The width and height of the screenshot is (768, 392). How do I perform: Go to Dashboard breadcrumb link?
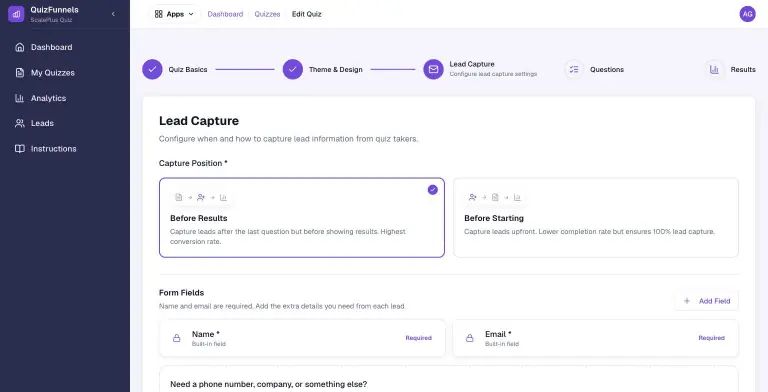[225, 14]
